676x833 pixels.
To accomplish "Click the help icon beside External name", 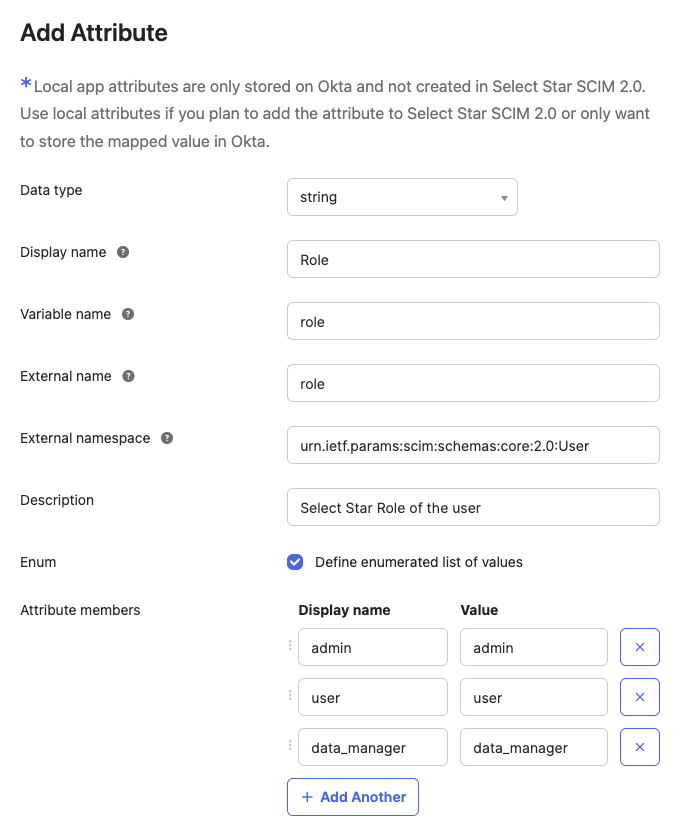I will pyautogui.click(x=128, y=376).
